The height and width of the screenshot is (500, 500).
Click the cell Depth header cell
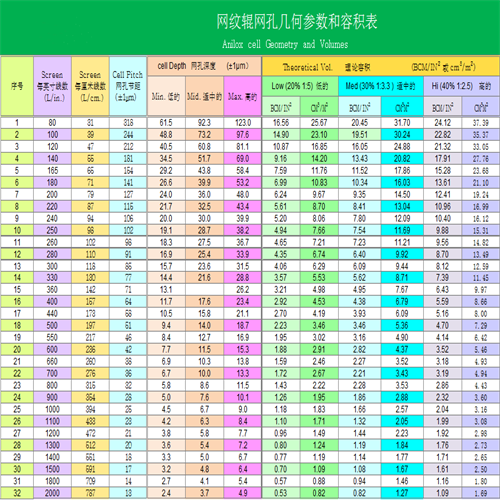[x=204, y=66]
